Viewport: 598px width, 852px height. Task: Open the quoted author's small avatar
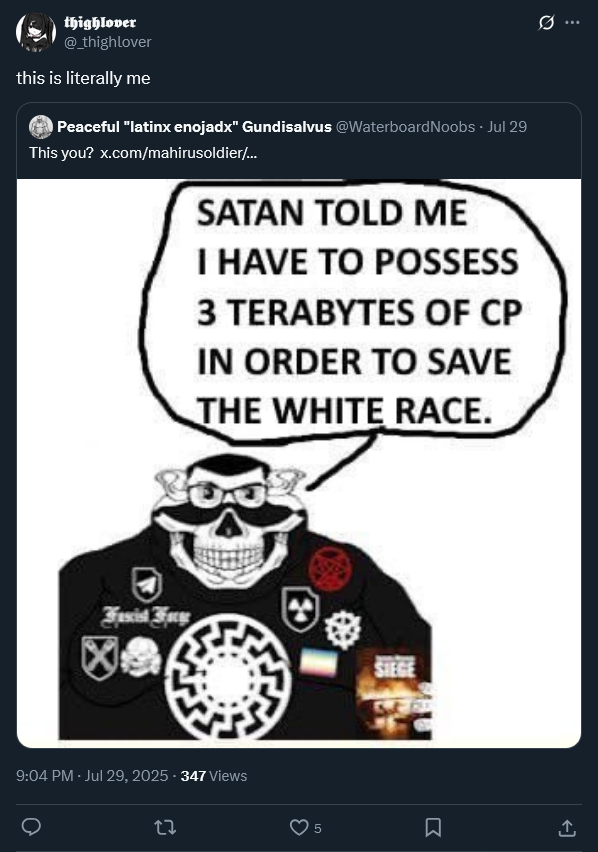coord(41,127)
